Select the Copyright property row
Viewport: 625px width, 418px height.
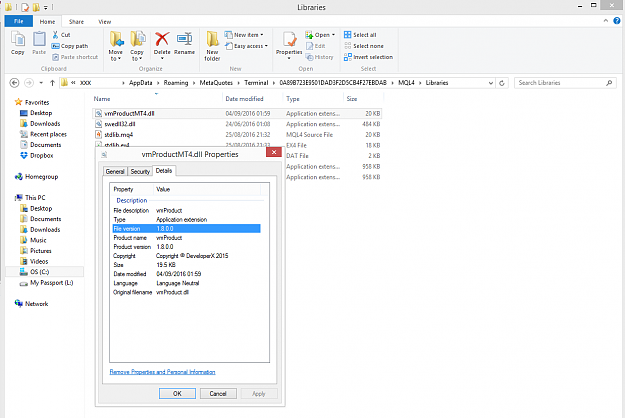[x=187, y=256]
